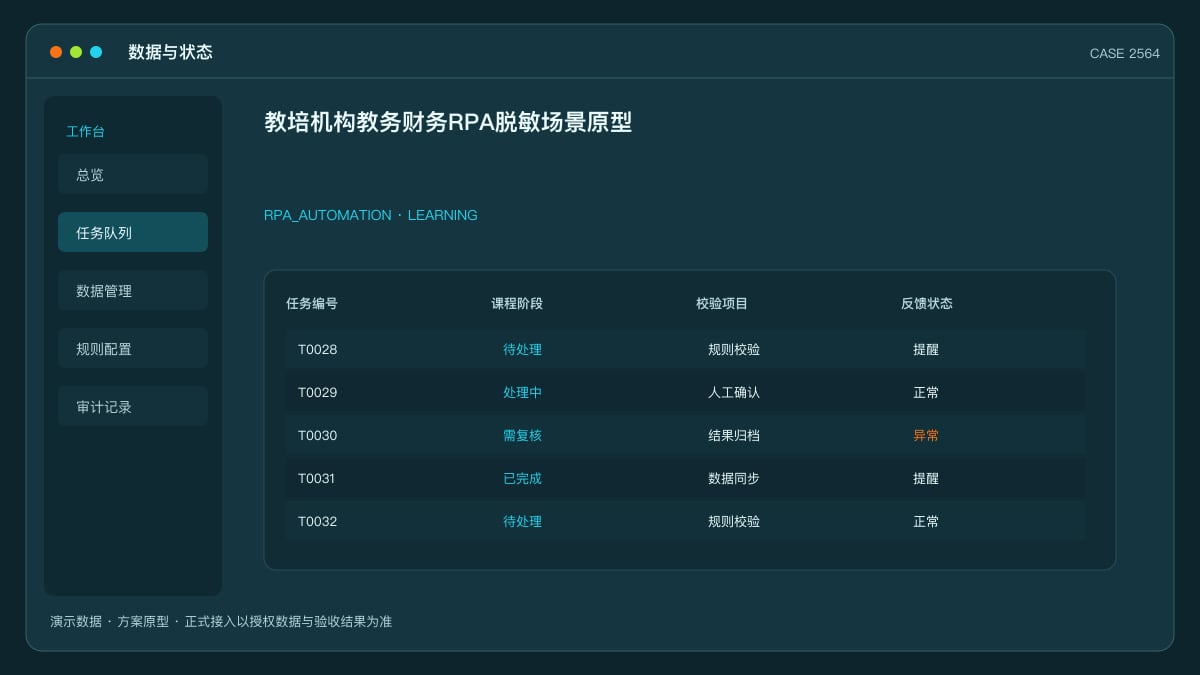Click 需复核 stage in row T0030
Viewport: 1200px width, 675px height.
tap(523, 435)
